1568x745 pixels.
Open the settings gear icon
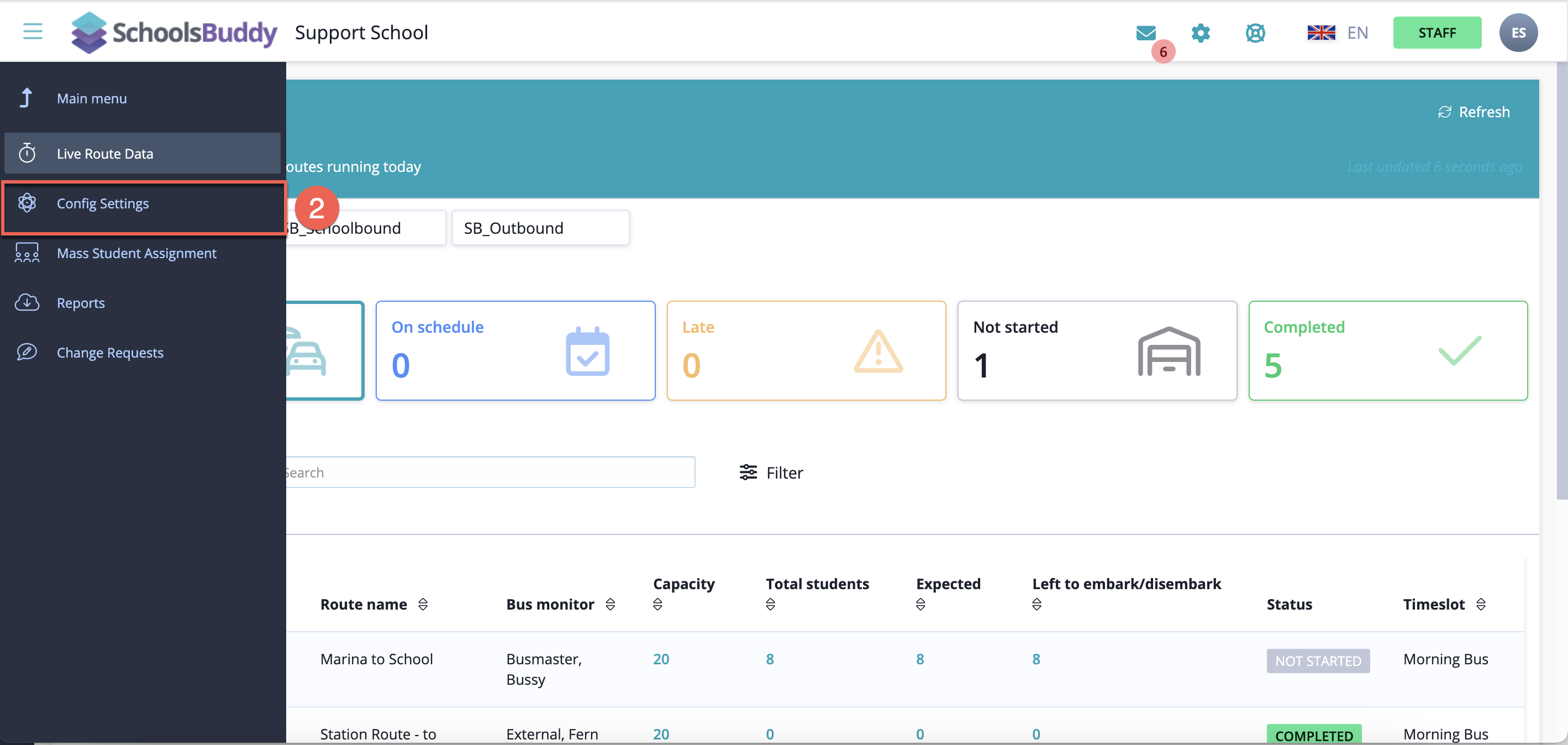1201,33
